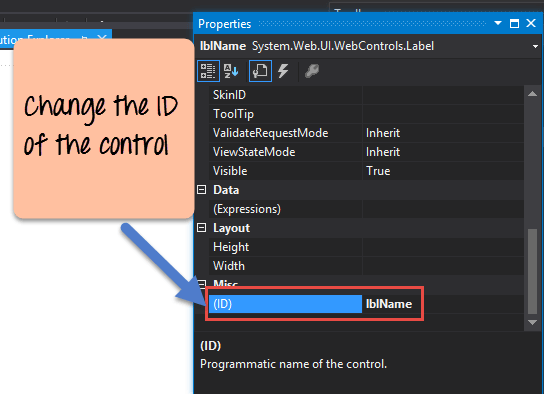Click the lblName ID value field
The height and width of the screenshot is (394, 544).
coord(443,304)
